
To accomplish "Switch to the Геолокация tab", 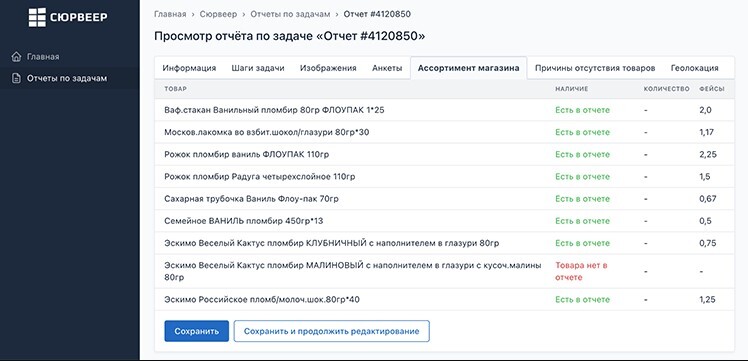I will click(x=695, y=68).
